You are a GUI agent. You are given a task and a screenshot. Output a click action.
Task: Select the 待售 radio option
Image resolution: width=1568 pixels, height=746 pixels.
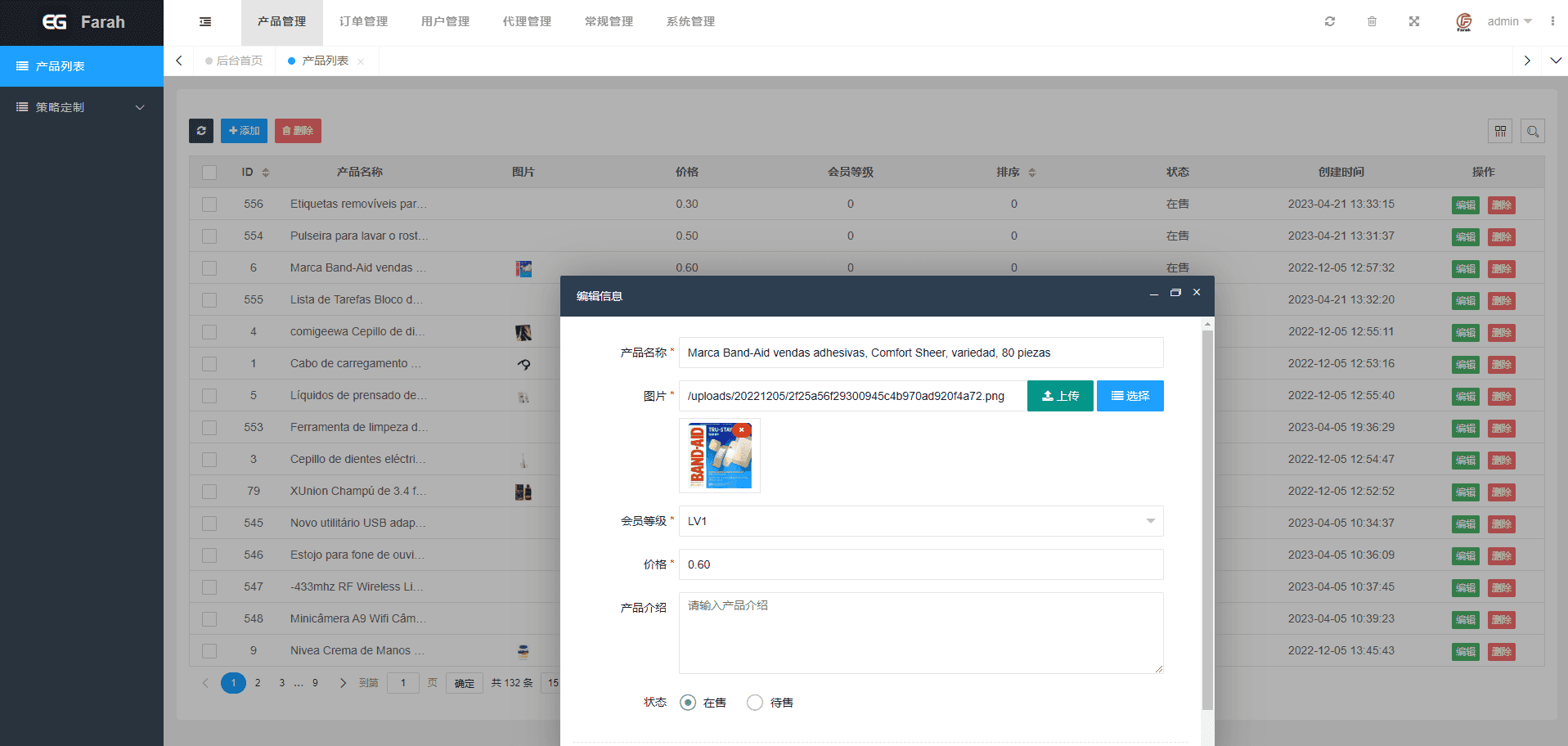(x=755, y=703)
